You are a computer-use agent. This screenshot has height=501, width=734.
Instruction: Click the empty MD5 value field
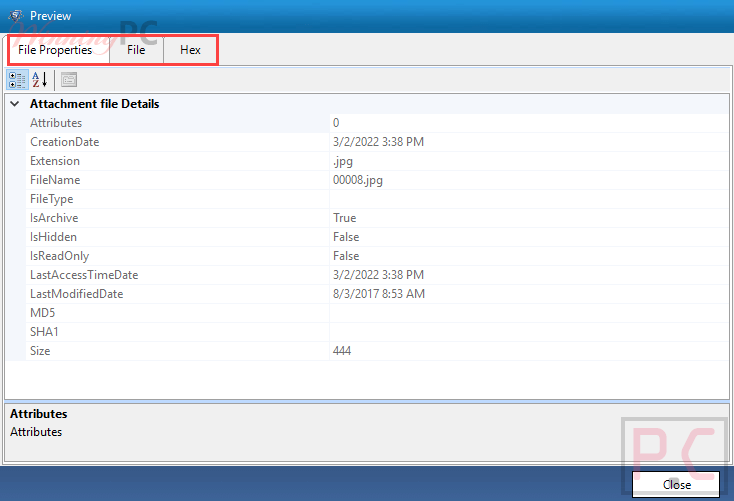pyautogui.click(x=529, y=313)
